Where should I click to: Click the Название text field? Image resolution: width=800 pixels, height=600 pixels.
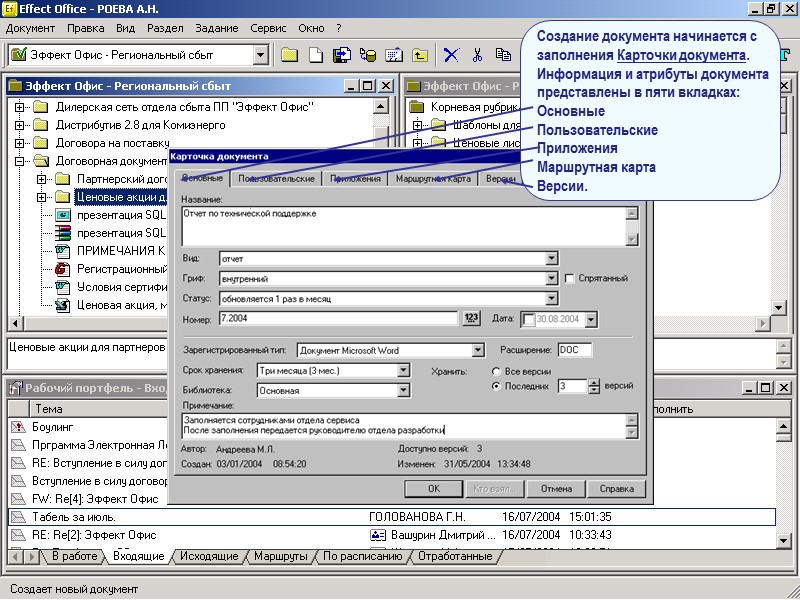[404, 227]
